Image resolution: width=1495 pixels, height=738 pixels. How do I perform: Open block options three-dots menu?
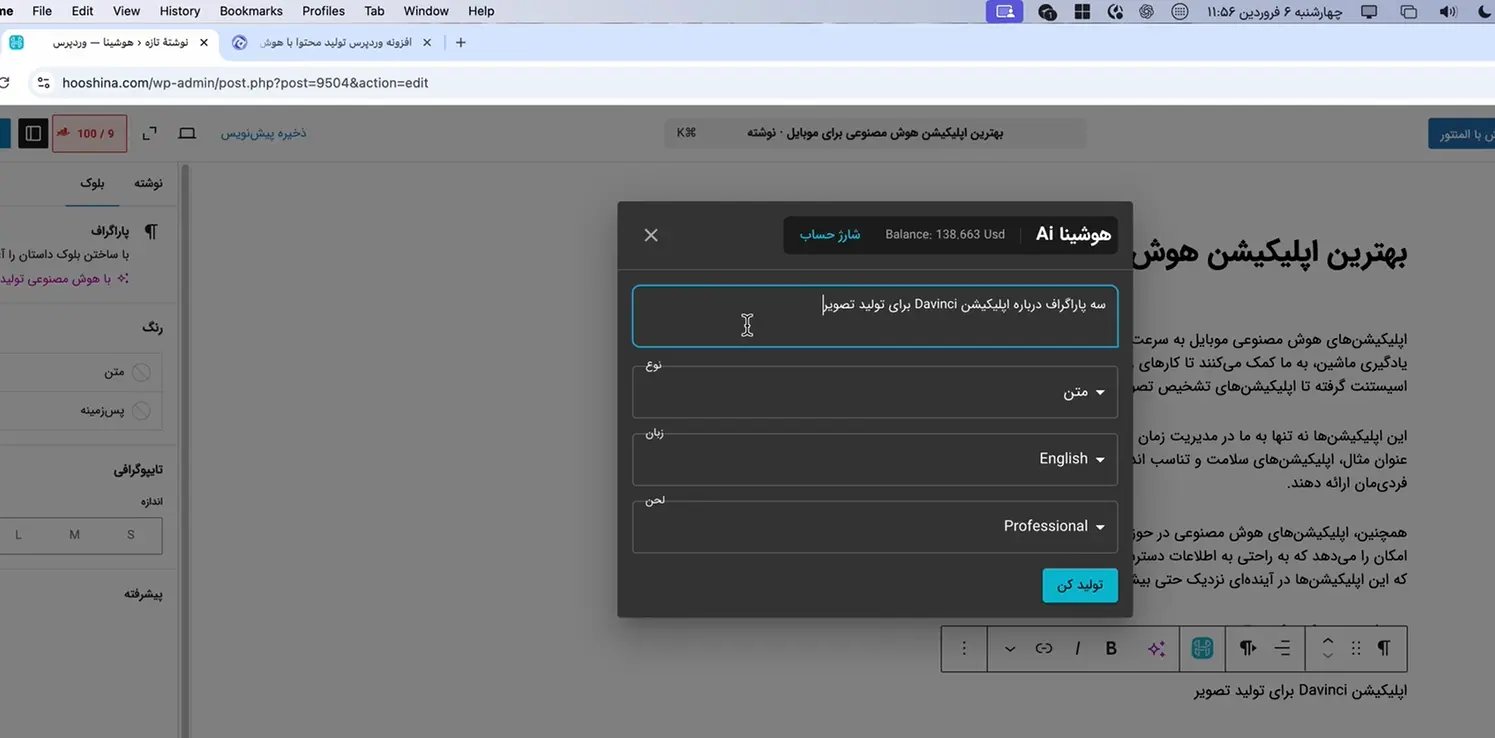(x=964, y=649)
